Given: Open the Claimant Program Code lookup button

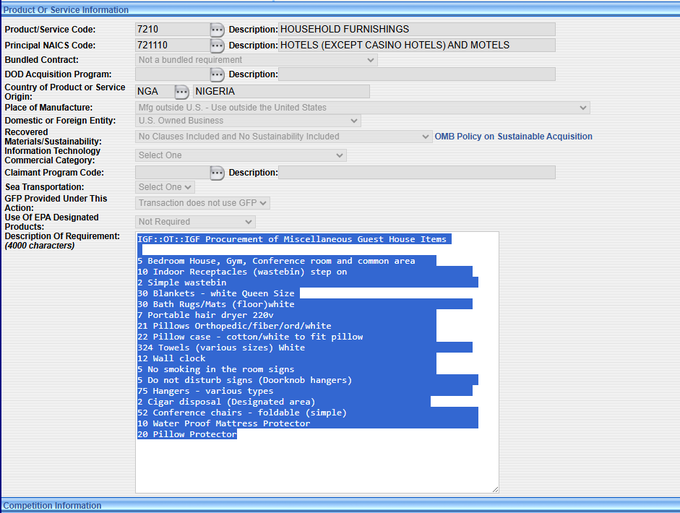Looking at the screenshot, I should tap(217, 173).
